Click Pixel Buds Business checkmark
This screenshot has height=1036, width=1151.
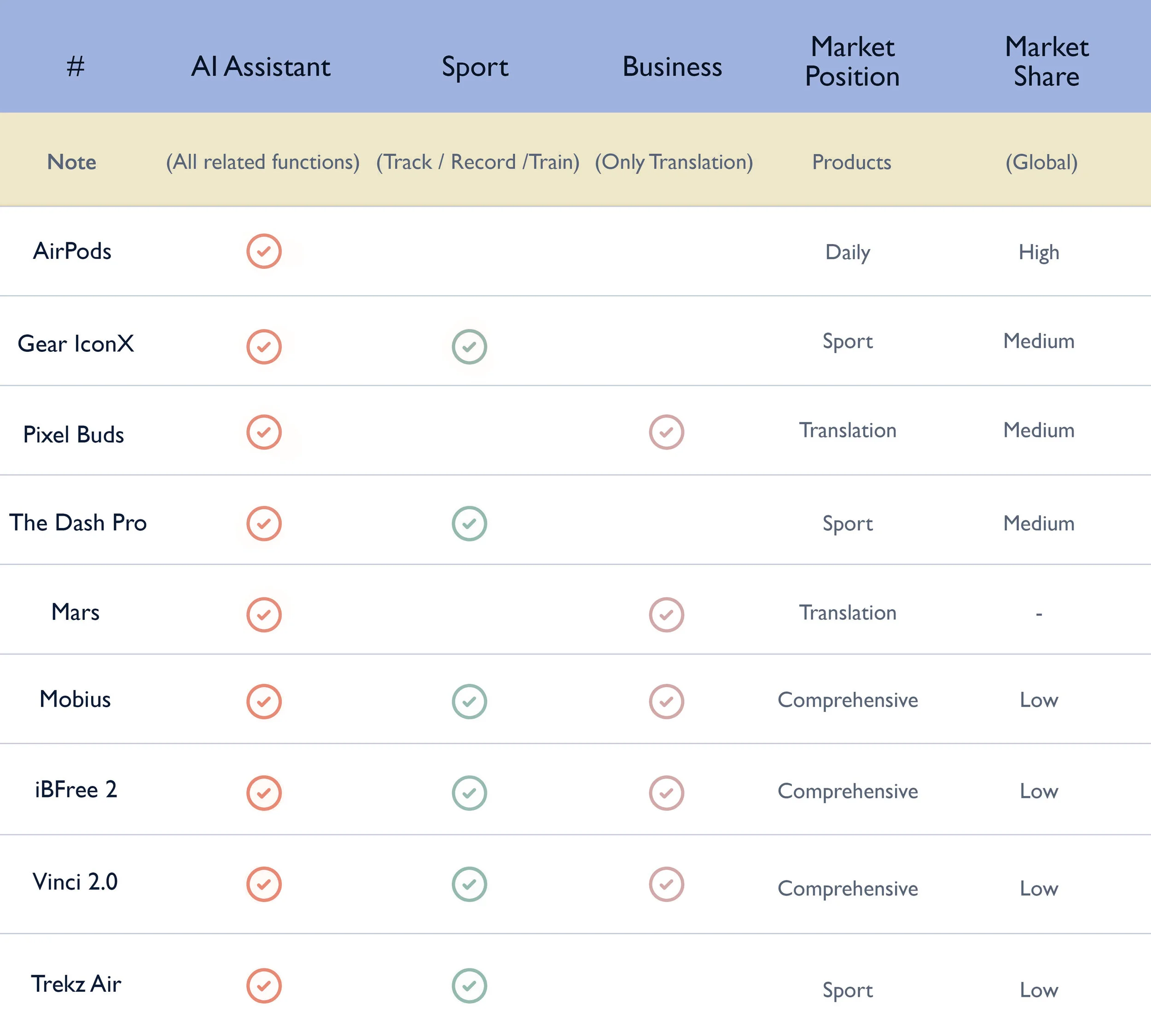pyautogui.click(x=666, y=432)
